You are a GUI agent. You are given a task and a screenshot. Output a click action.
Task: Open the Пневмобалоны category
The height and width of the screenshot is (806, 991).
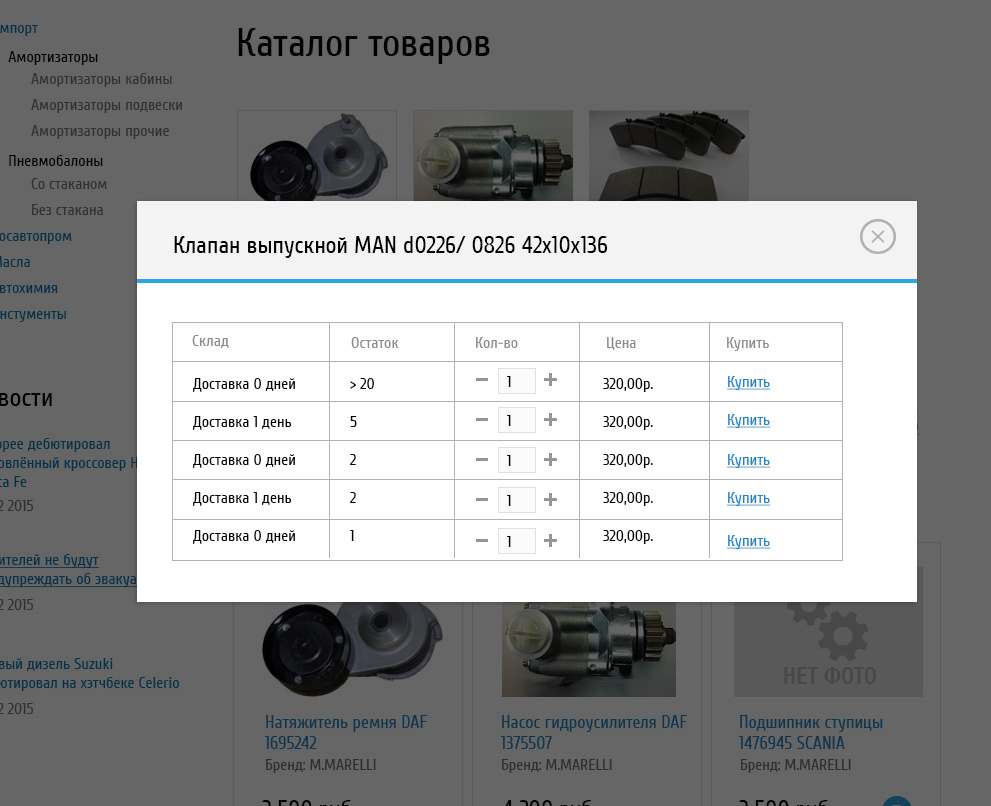click(56, 161)
